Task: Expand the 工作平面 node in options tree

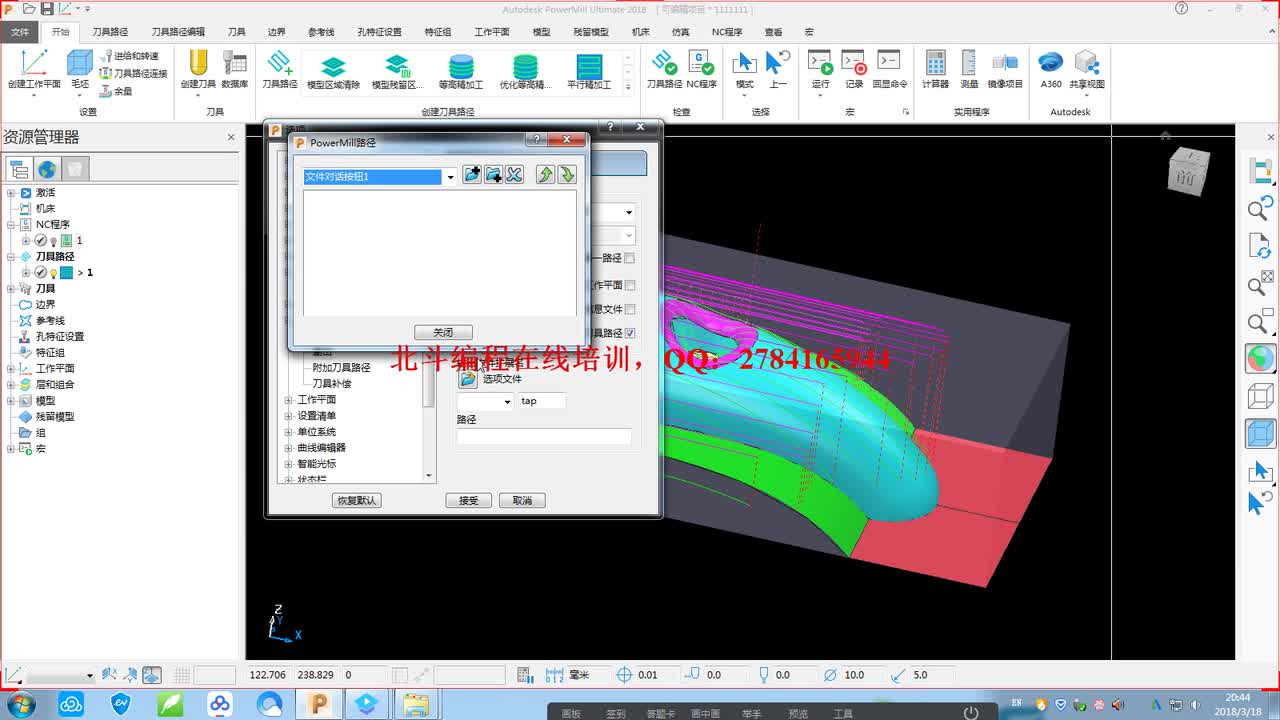Action: click(x=289, y=400)
